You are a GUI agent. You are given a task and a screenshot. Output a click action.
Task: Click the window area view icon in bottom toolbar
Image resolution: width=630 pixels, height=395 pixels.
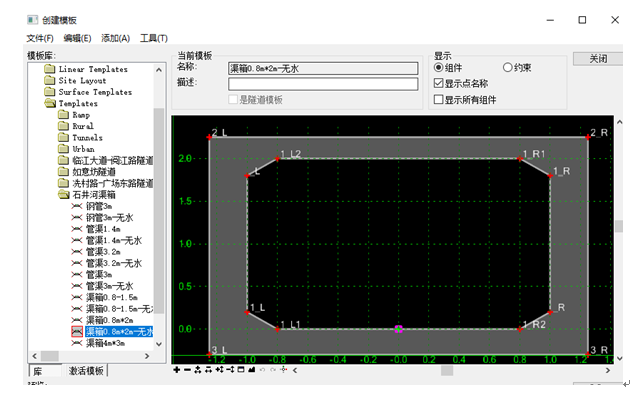pos(241,370)
